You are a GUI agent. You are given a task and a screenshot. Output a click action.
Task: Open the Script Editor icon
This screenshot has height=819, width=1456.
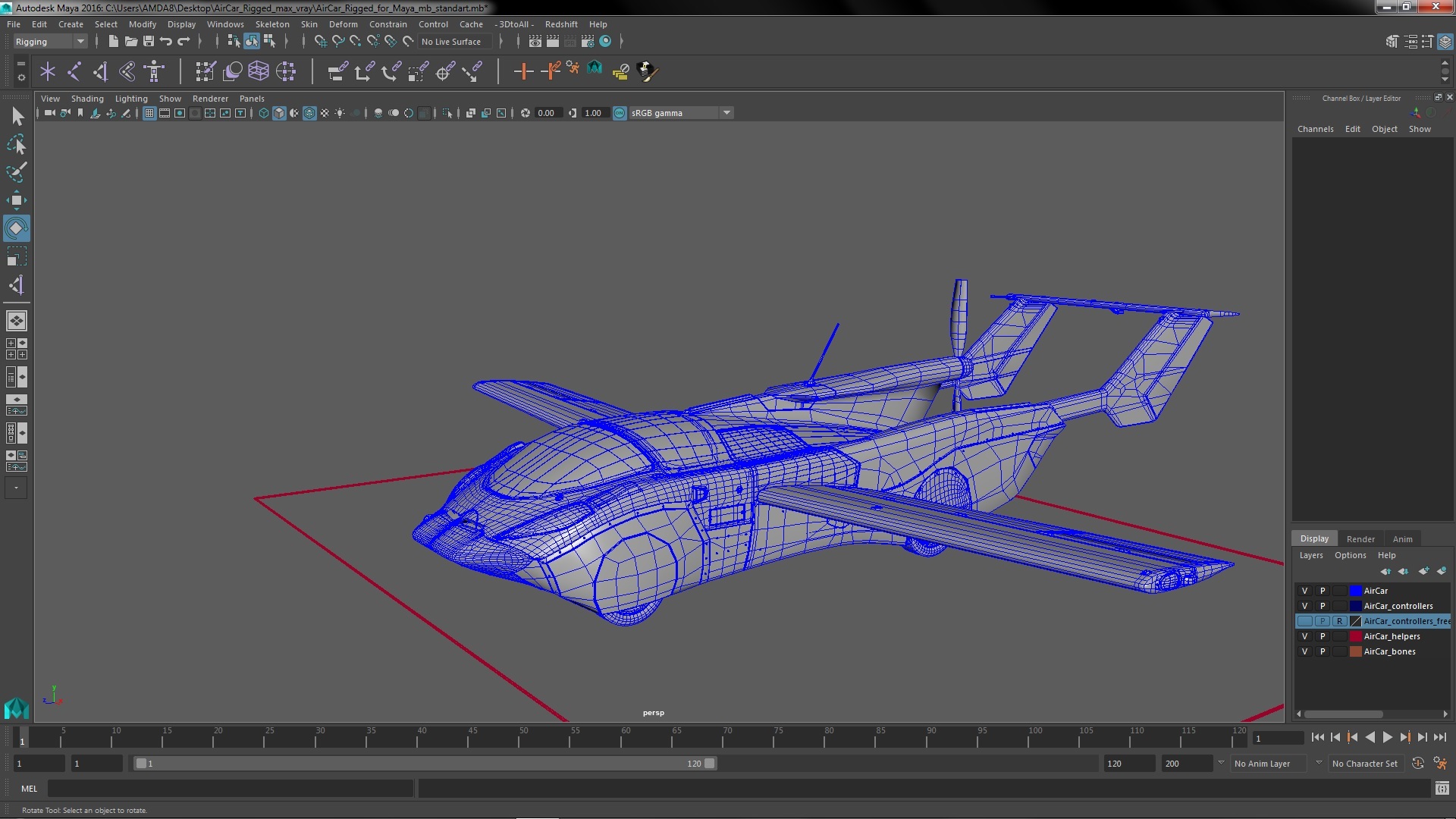[1442, 789]
